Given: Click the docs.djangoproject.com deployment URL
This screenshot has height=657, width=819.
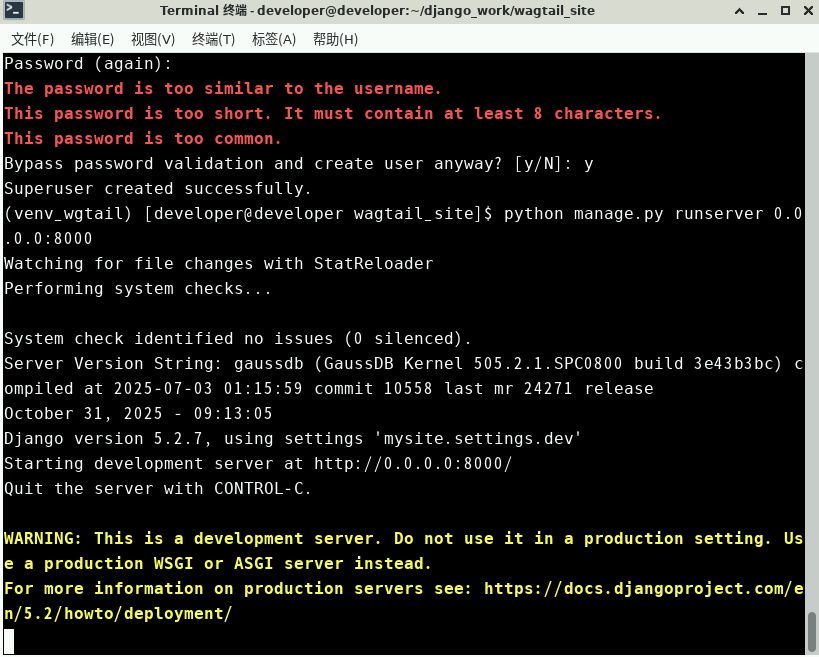Looking at the screenshot, I should click(644, 589).
